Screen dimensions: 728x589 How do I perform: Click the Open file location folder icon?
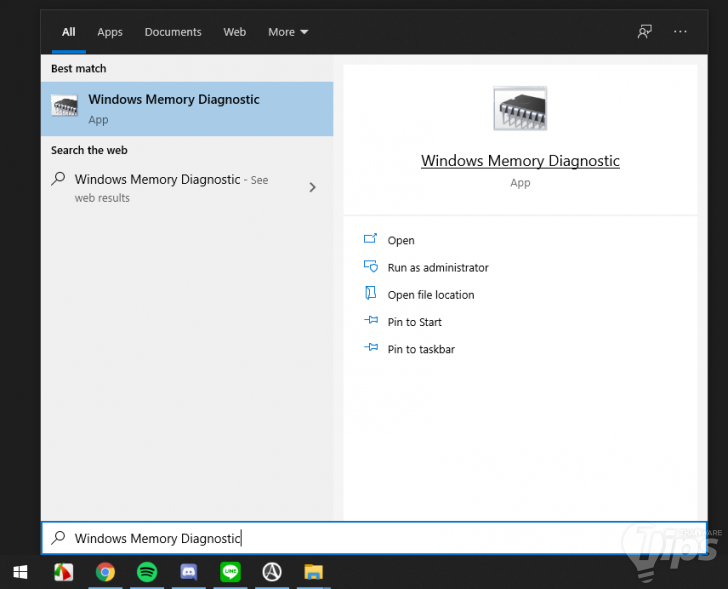(x=370, y=293)
